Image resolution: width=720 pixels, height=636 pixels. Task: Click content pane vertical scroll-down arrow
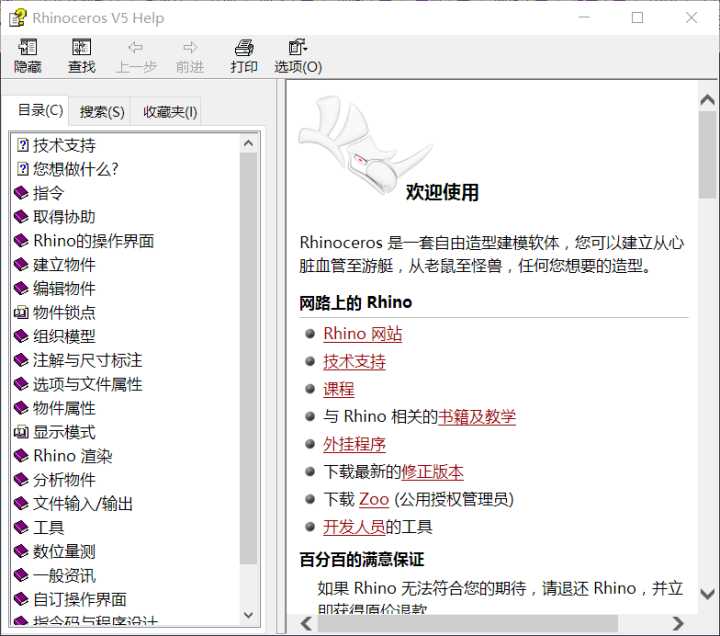tap(707, 593)
